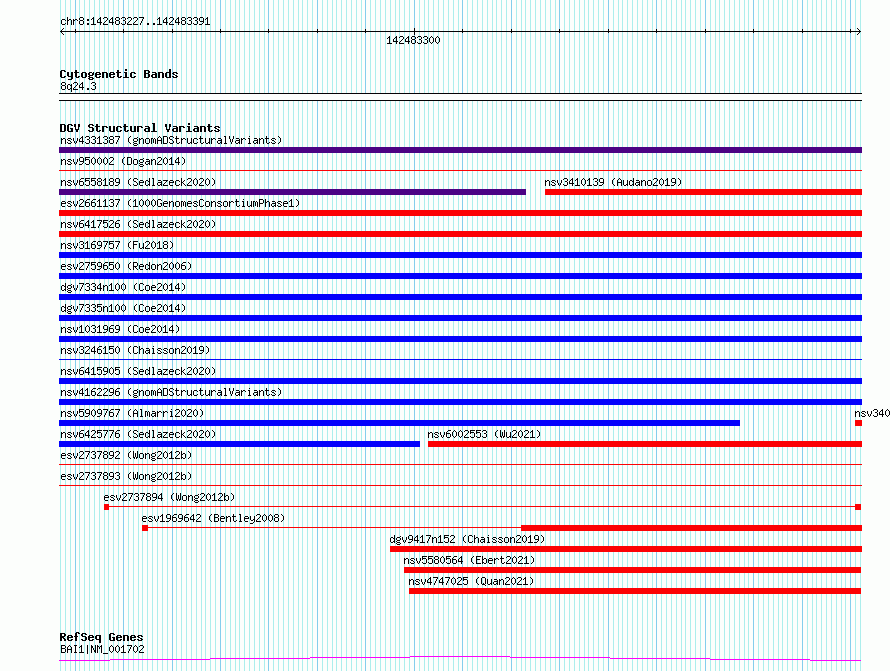
Task: Select the nsv6417526 (Sedlazeck2020) label
Action: click(x=138, y=224)
